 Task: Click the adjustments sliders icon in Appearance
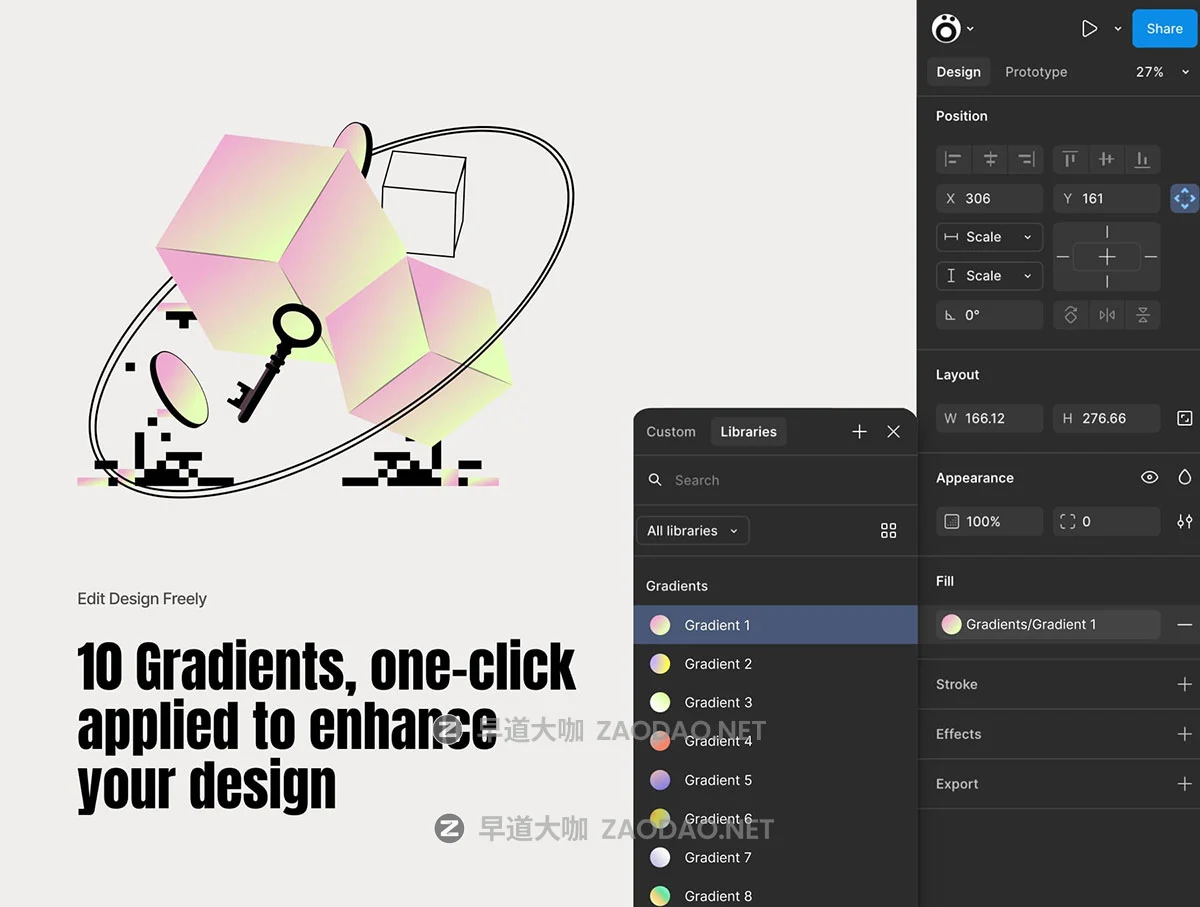(1184, 521)
